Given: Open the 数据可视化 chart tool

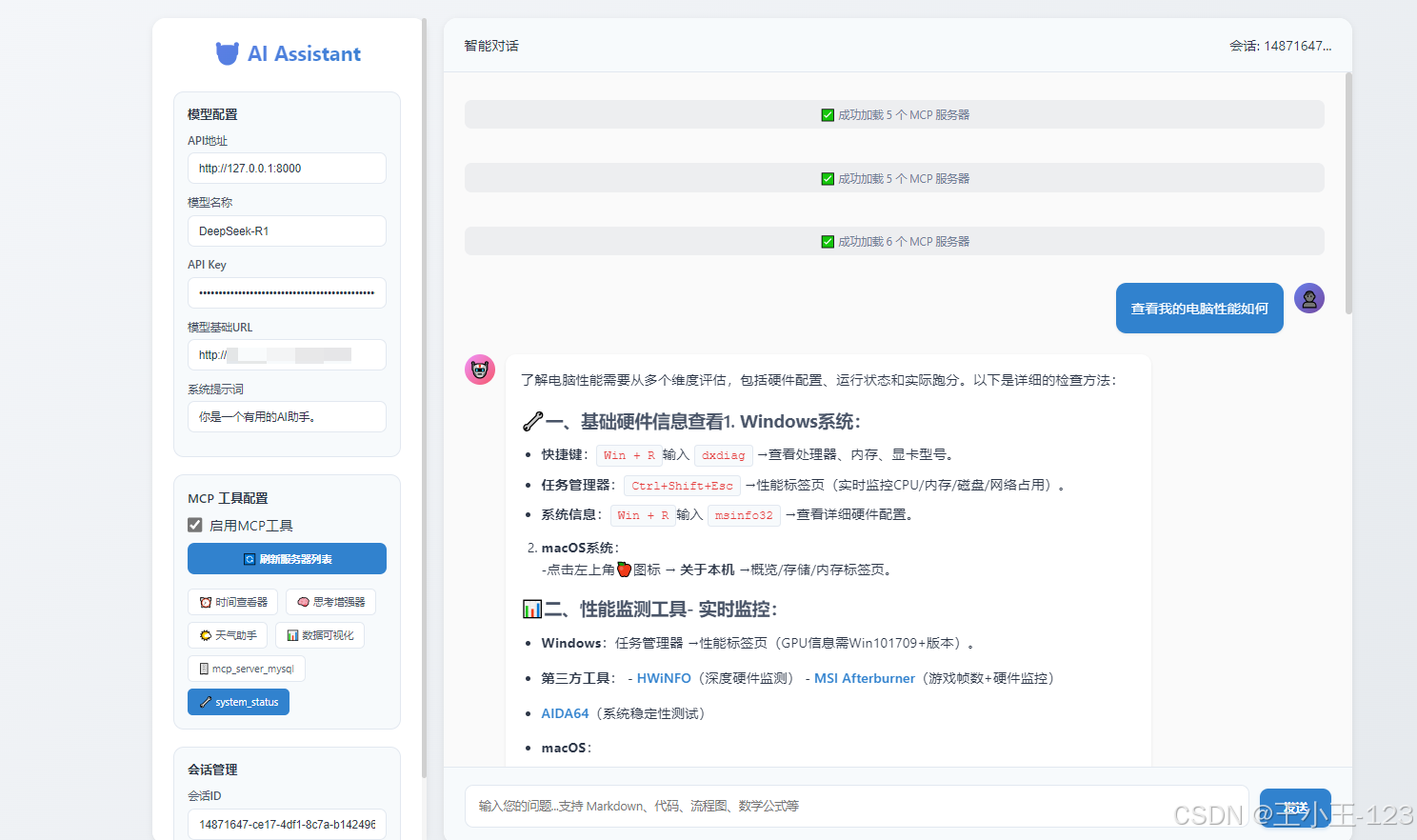Looking at the screenshot, I should [x=320, y=634].
